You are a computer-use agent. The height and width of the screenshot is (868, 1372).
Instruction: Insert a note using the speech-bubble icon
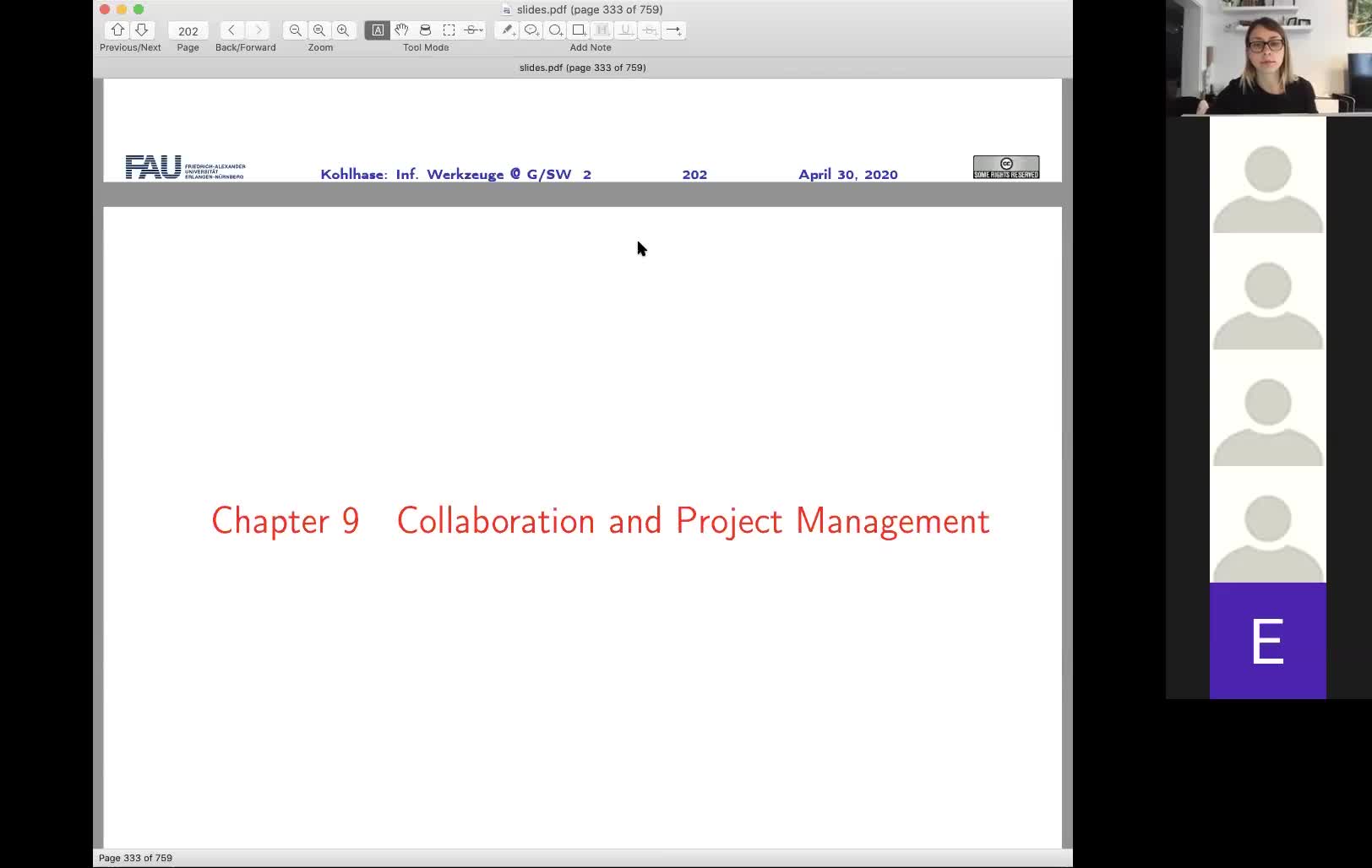[x=531, y=30]
